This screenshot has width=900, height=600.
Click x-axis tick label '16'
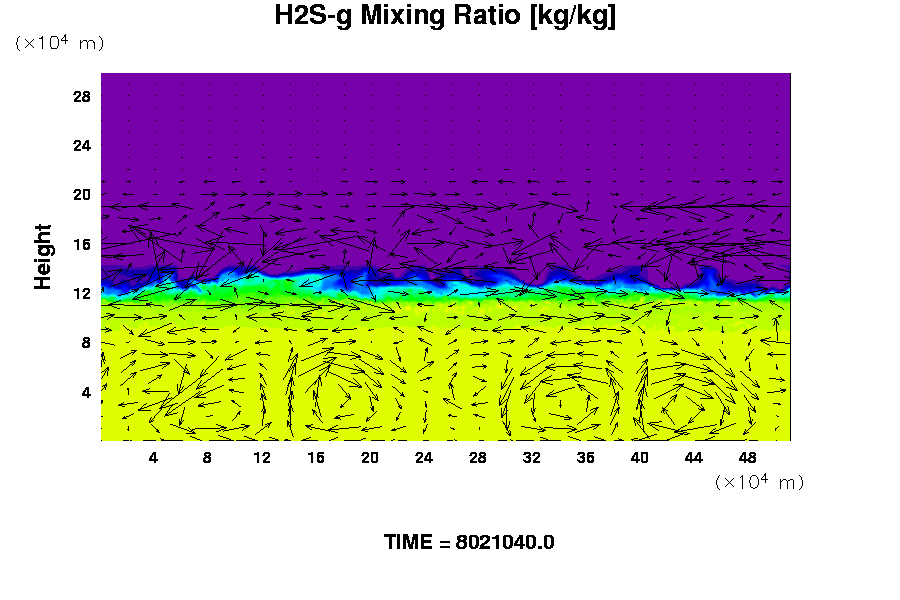click(x=316, y=458)
